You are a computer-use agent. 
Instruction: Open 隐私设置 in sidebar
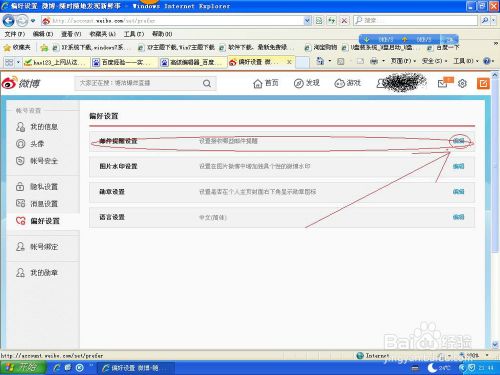tap(37, 187)
